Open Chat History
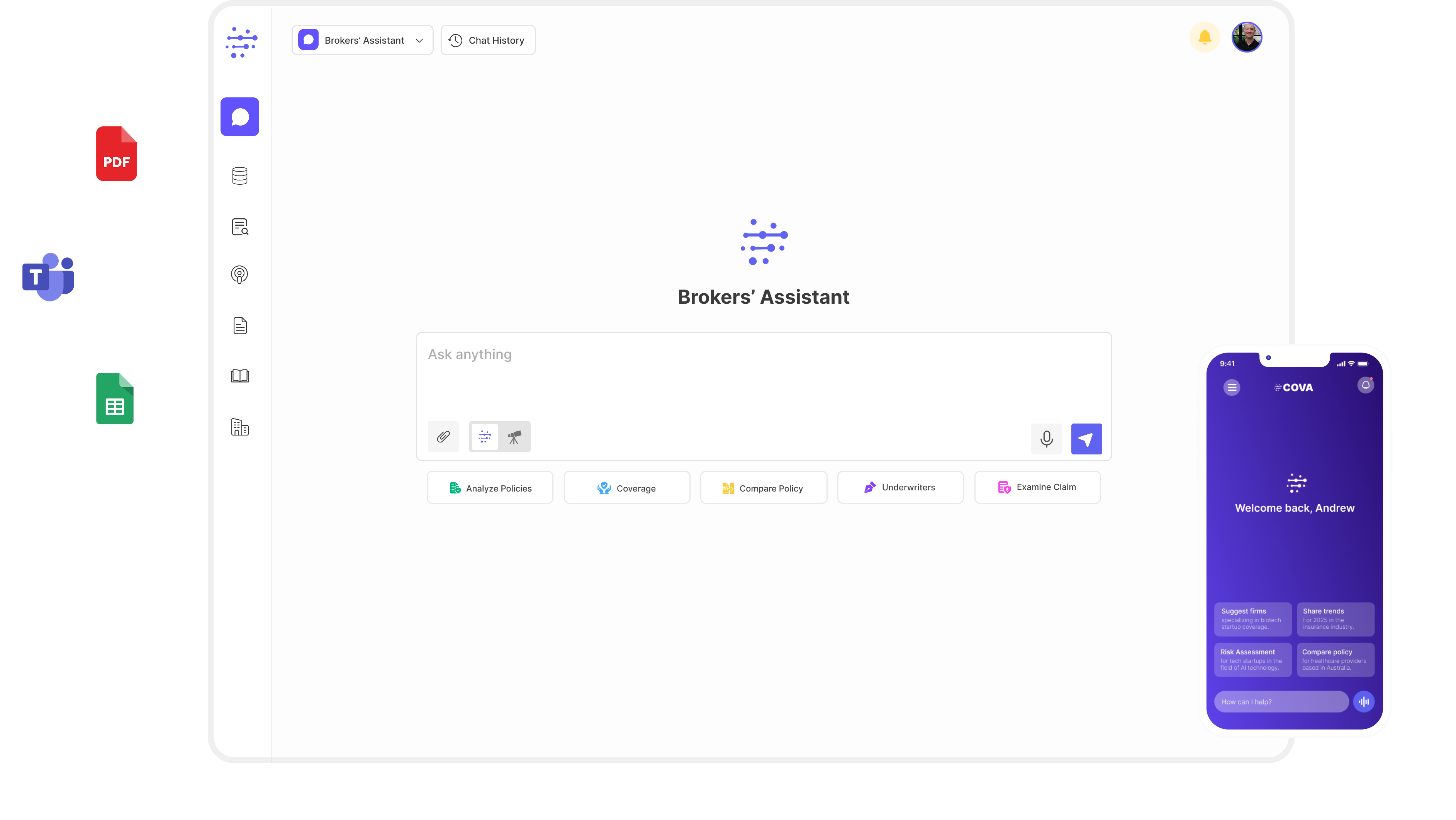This screenshot has height=820, width=1456. coord(488,40)
